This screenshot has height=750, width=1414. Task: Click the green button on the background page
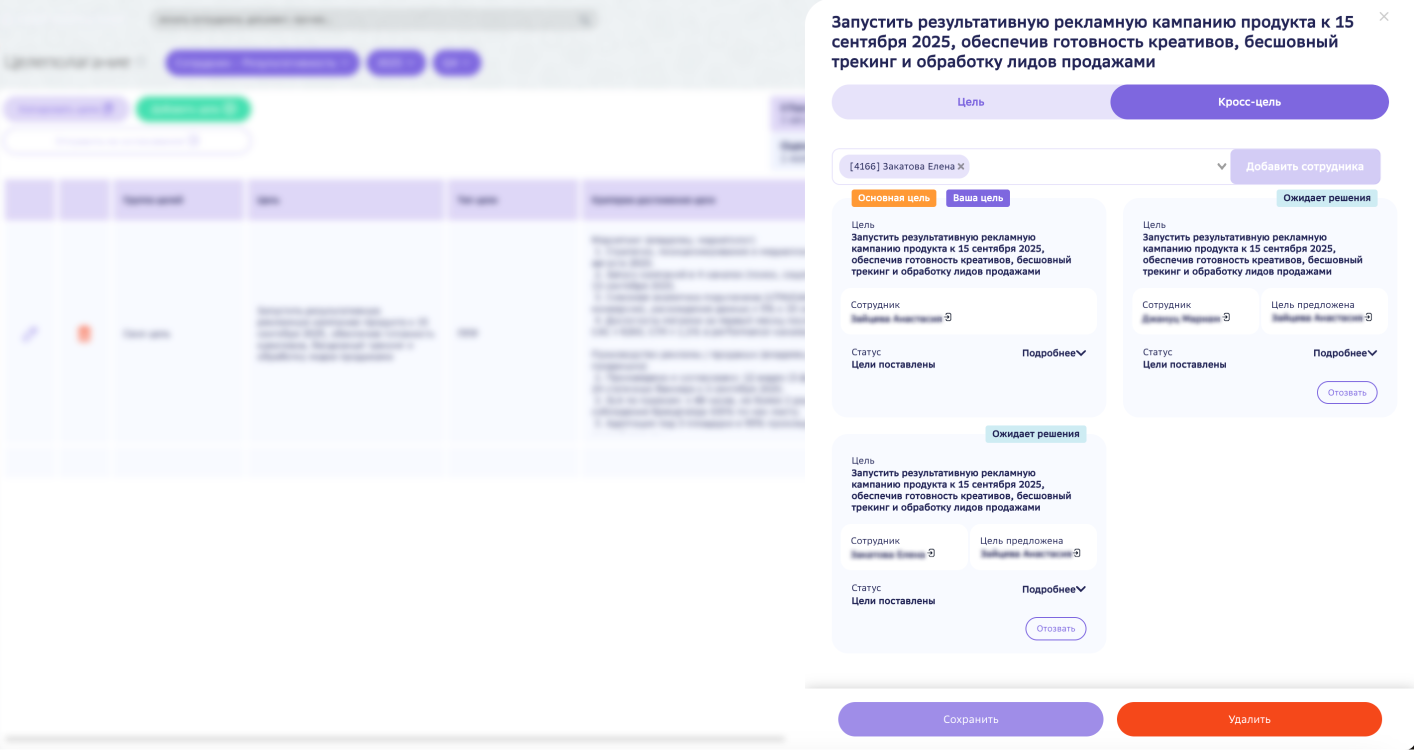coord(193,109)
